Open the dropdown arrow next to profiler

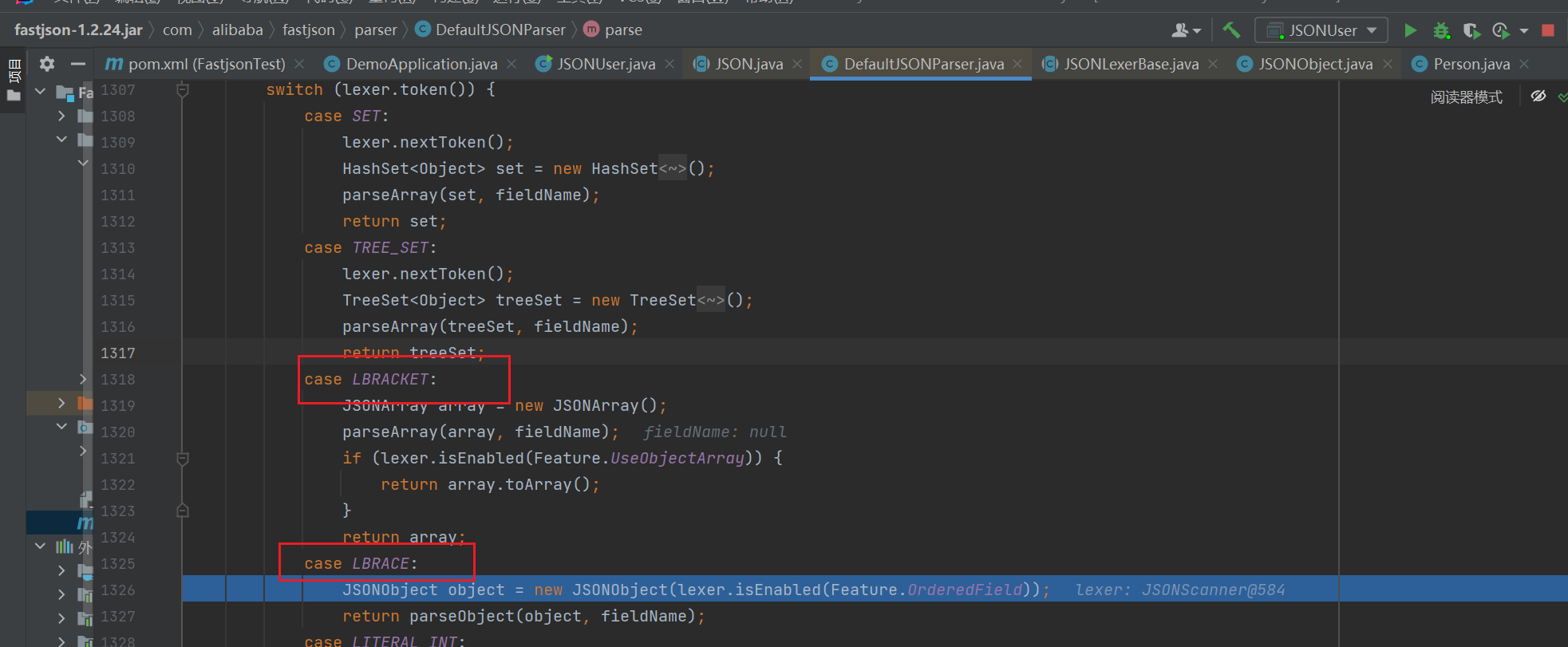click(1524, 31)
